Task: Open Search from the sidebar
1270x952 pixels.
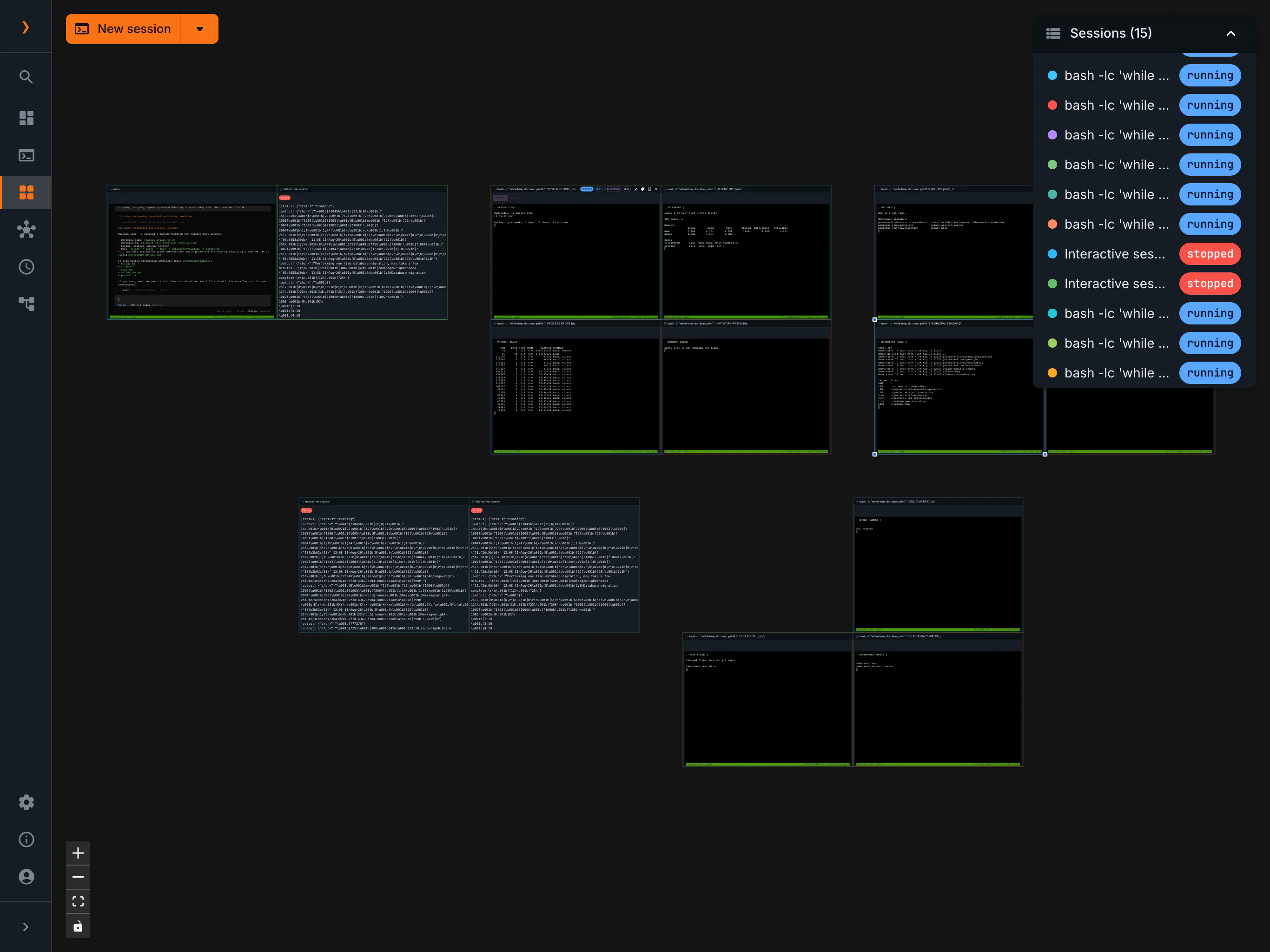Action: click(26, 76)
